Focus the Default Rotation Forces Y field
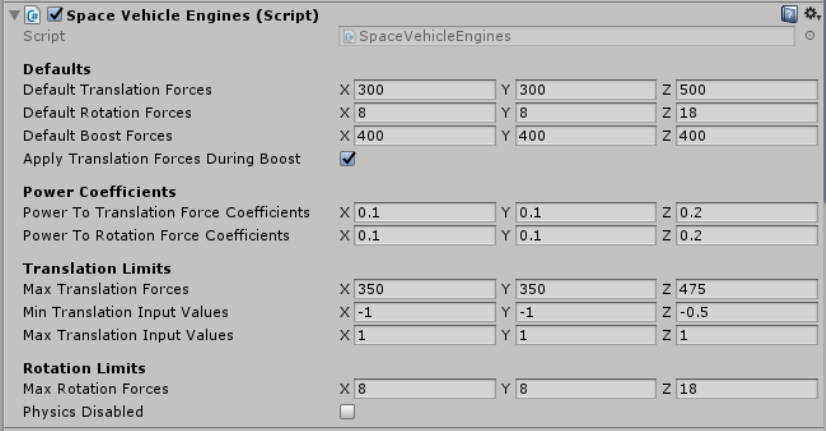 [x=584, y=113]
